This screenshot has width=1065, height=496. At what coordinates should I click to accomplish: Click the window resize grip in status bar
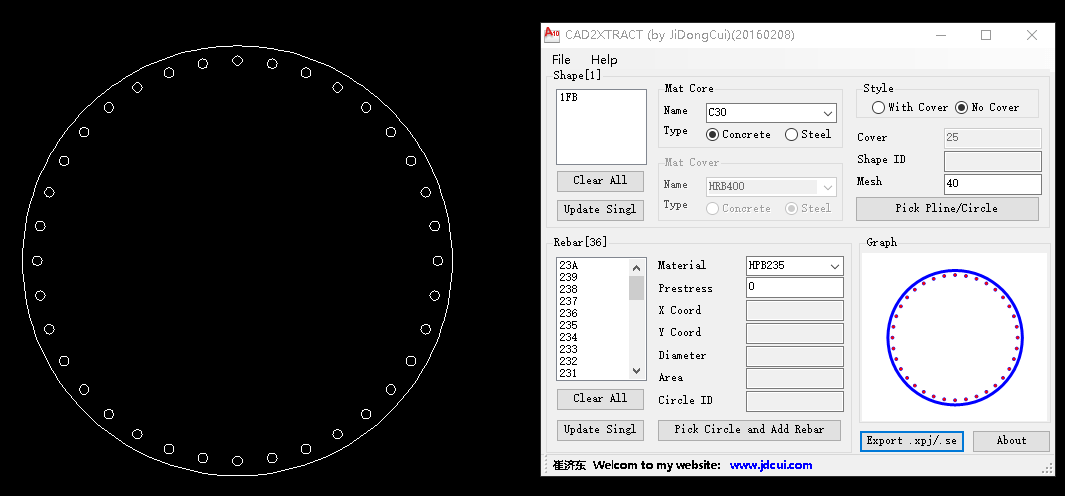pyautogui.click(x=1048, y=468)
